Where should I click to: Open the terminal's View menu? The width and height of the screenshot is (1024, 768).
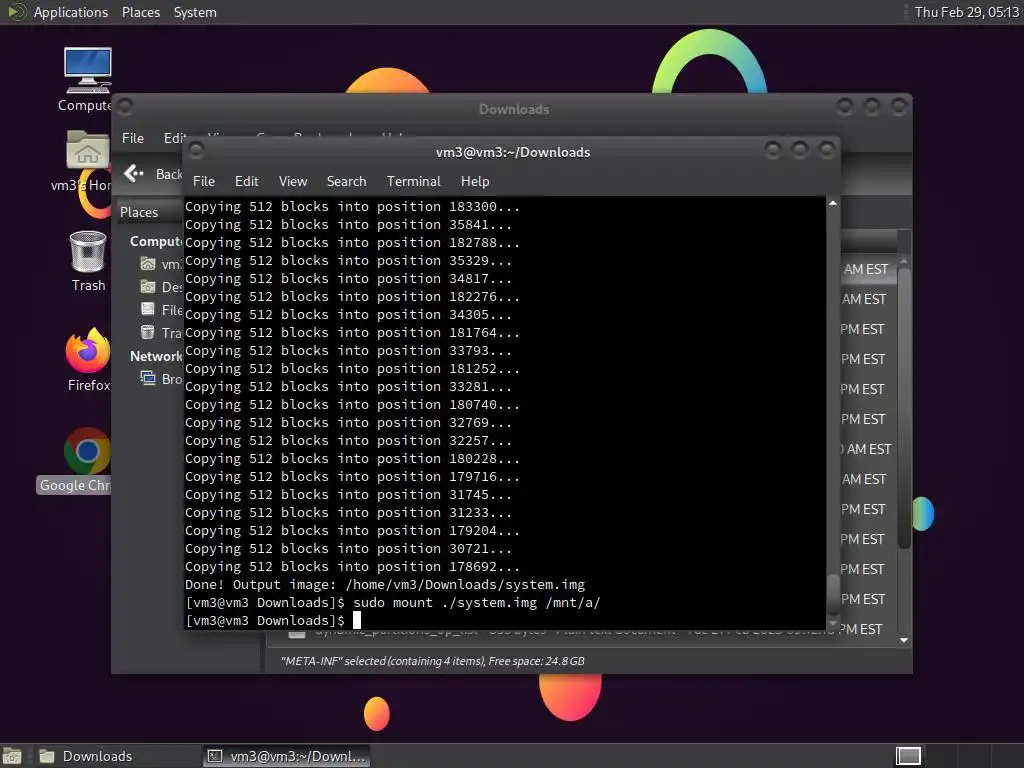(x=293, y=181)
